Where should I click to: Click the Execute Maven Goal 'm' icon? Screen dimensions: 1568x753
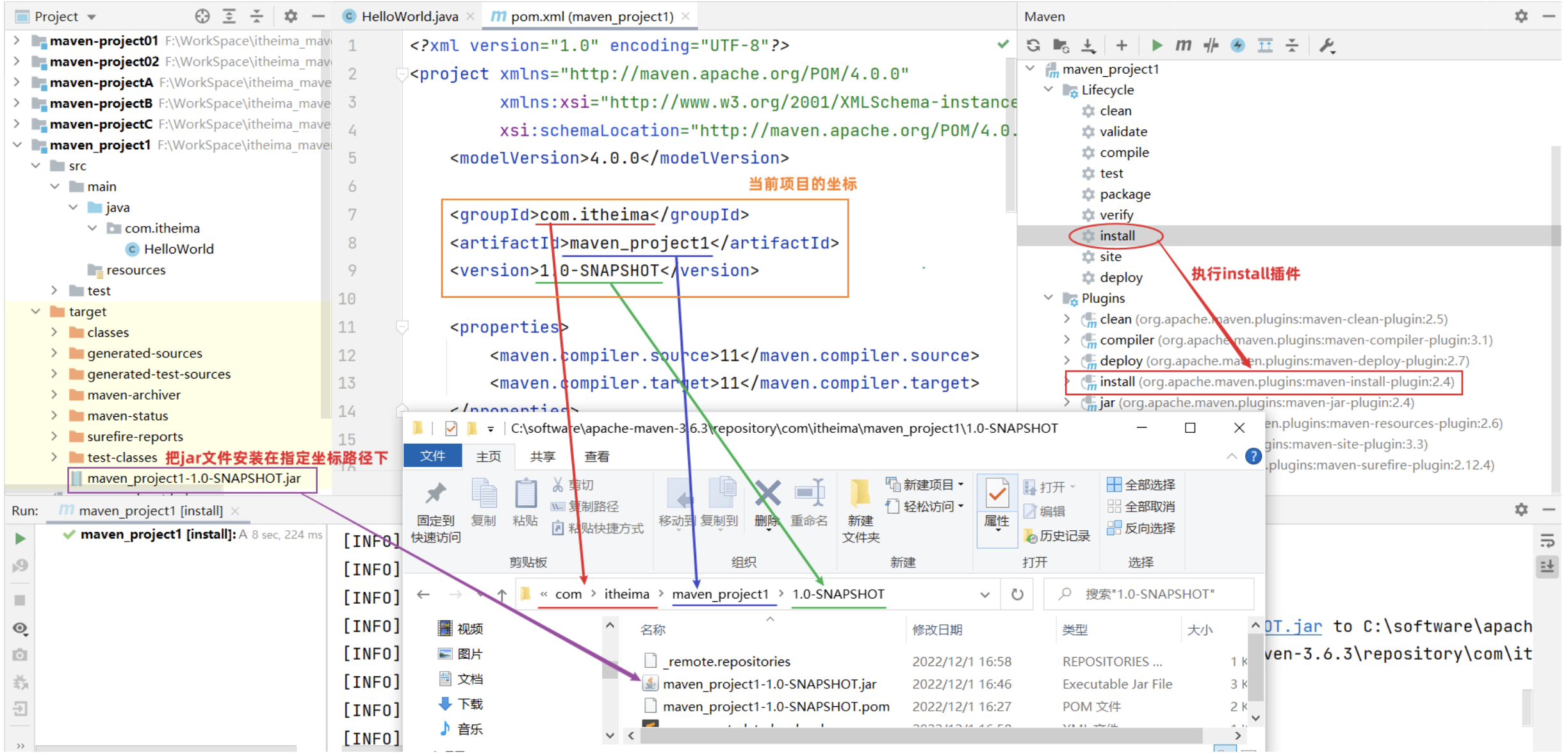[1183, 45]
